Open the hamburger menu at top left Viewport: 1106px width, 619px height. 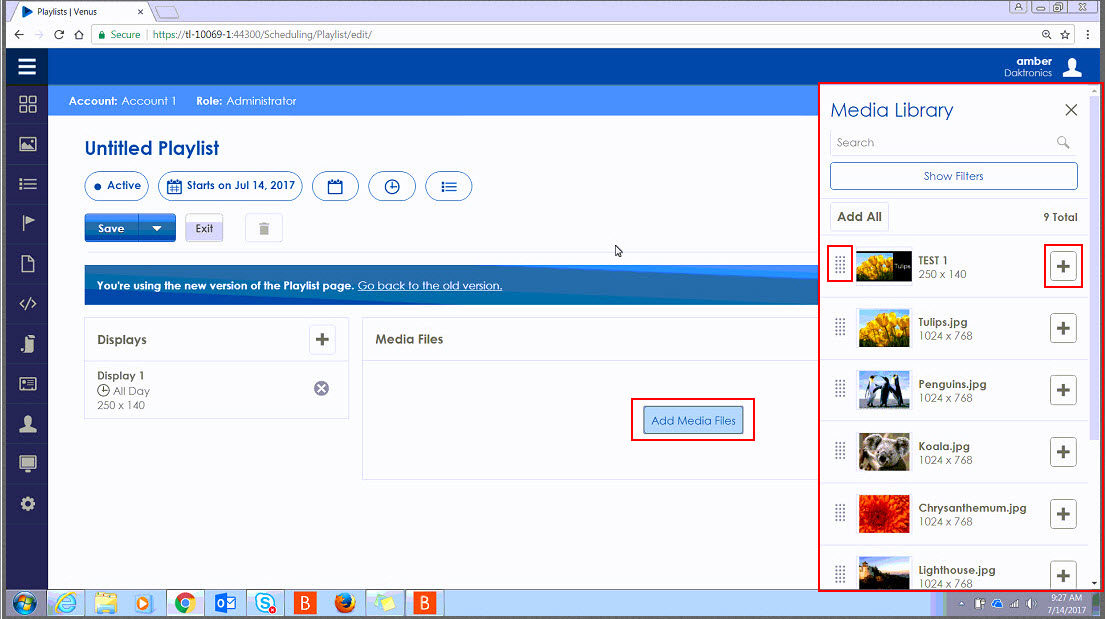coord(26,66)
